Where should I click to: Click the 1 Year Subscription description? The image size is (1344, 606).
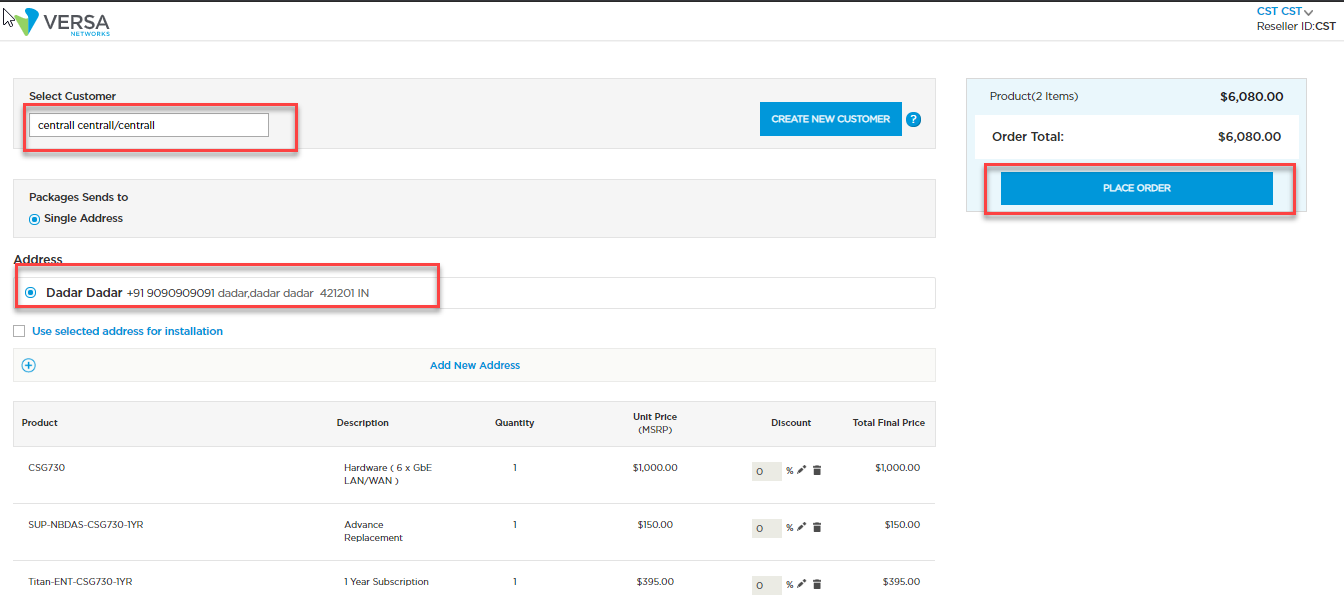[386, 582]
